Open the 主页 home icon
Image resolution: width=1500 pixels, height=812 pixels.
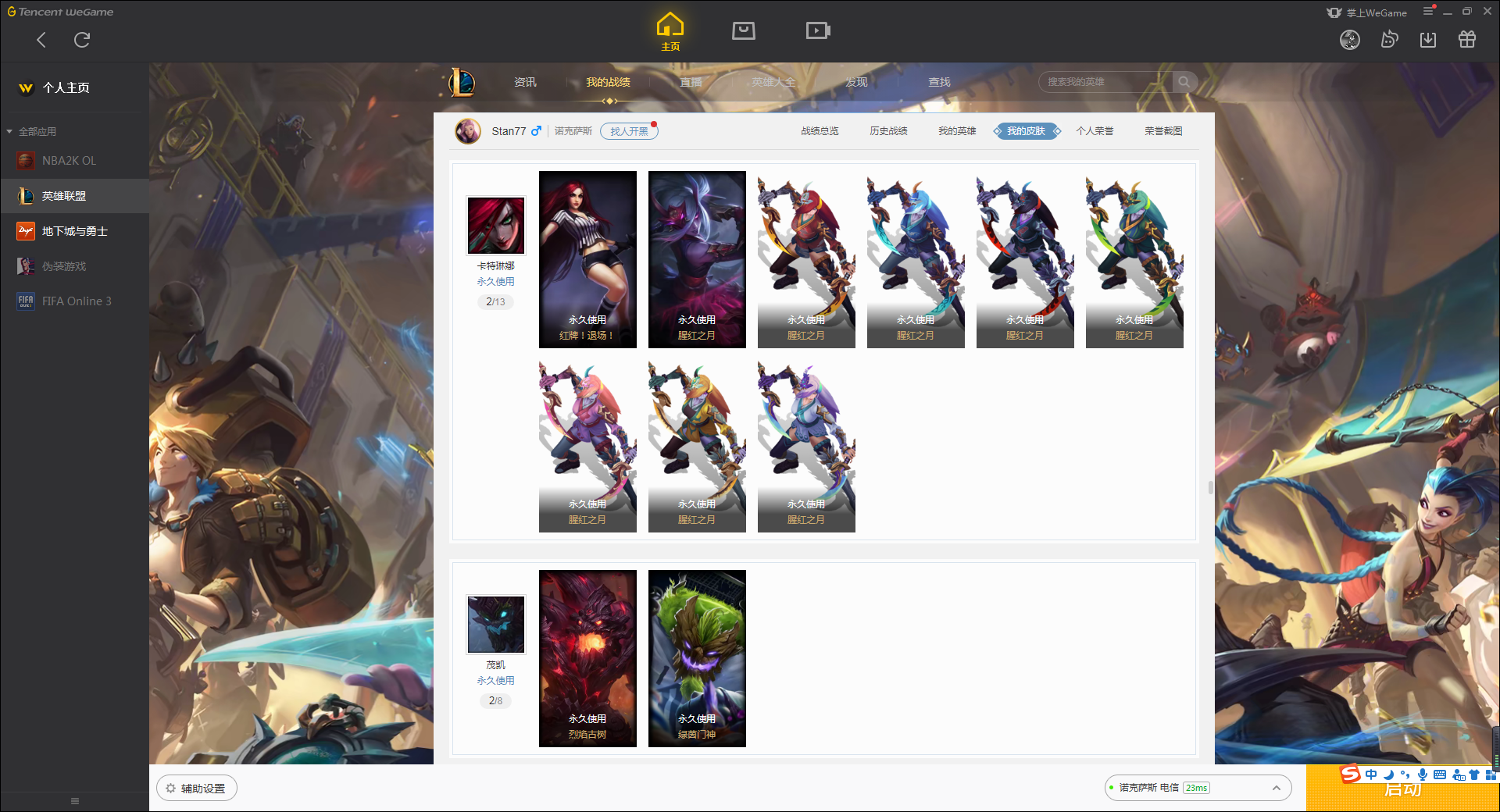point(670,31)
